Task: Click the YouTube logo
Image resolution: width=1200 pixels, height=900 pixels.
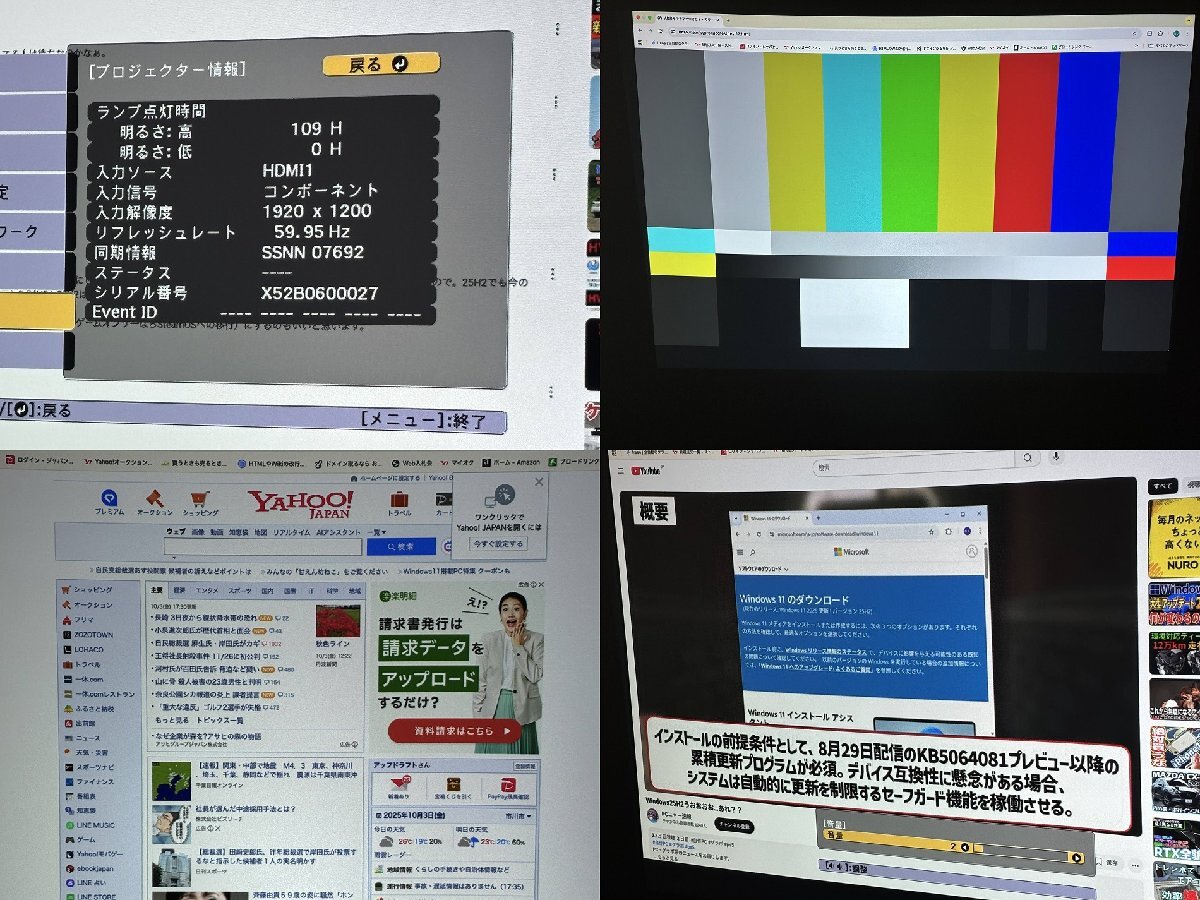Action: [649, 468]
